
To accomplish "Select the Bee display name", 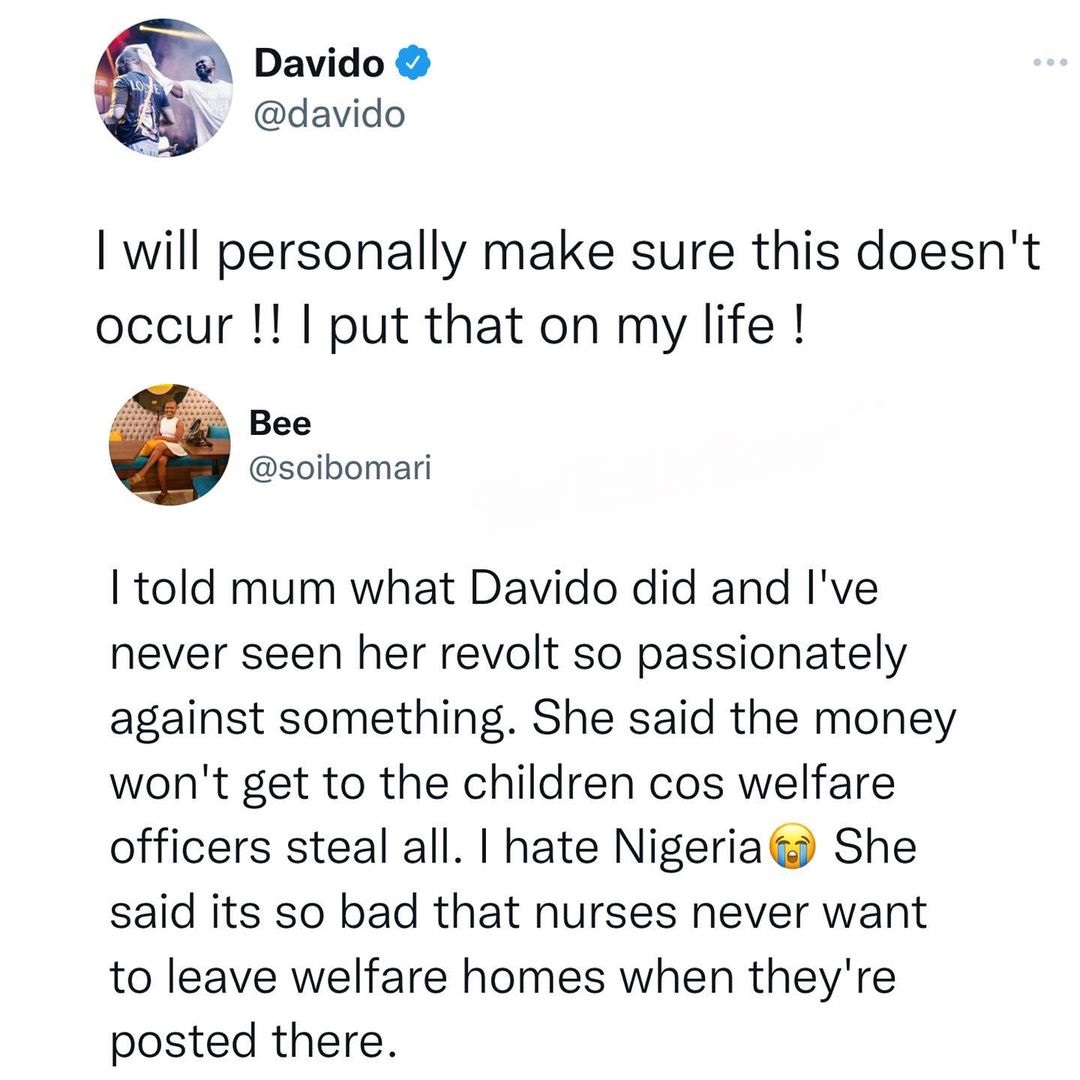I will (x=280, y=423).
